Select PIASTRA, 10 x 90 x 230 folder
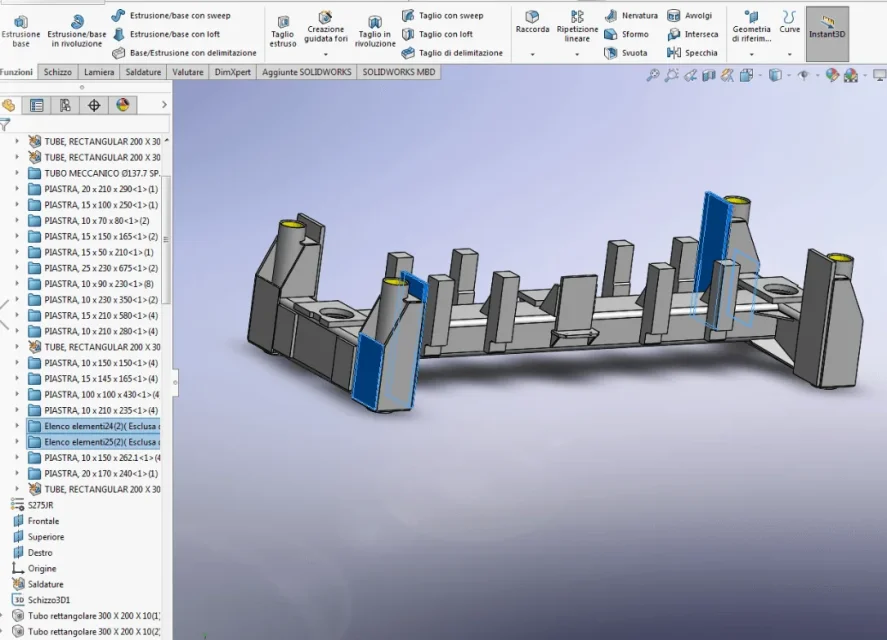 tap(93, 284)
